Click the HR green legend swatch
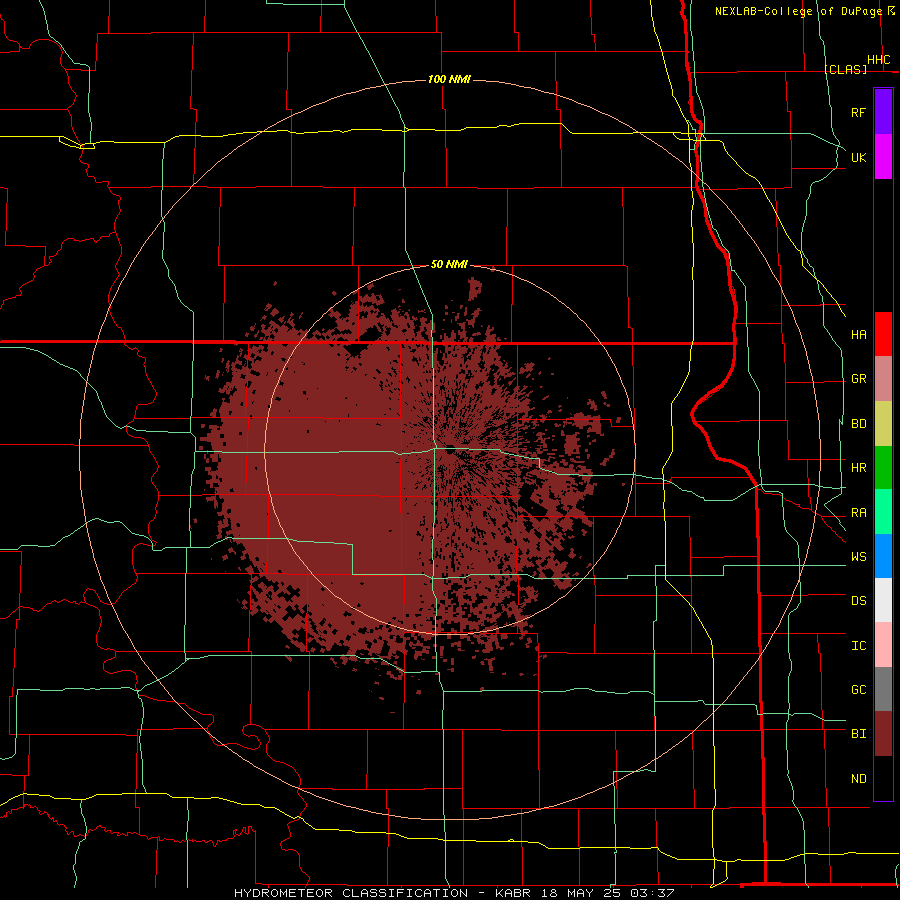The image size is (900, 900). tap(883, 468)
